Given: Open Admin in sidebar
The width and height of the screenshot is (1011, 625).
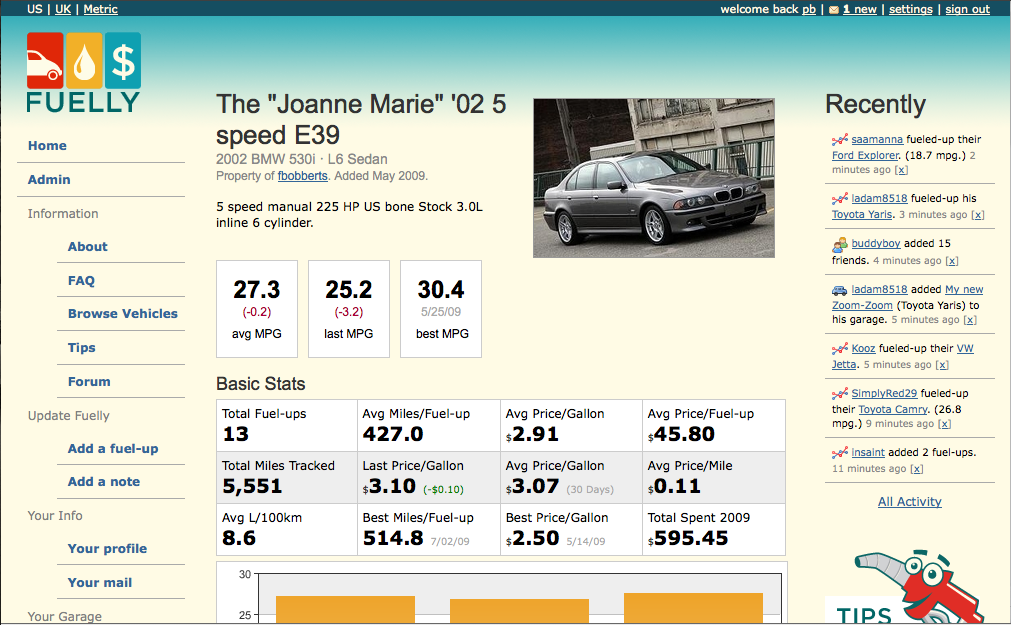Looking at the screenshot, I should click(49, 180).
